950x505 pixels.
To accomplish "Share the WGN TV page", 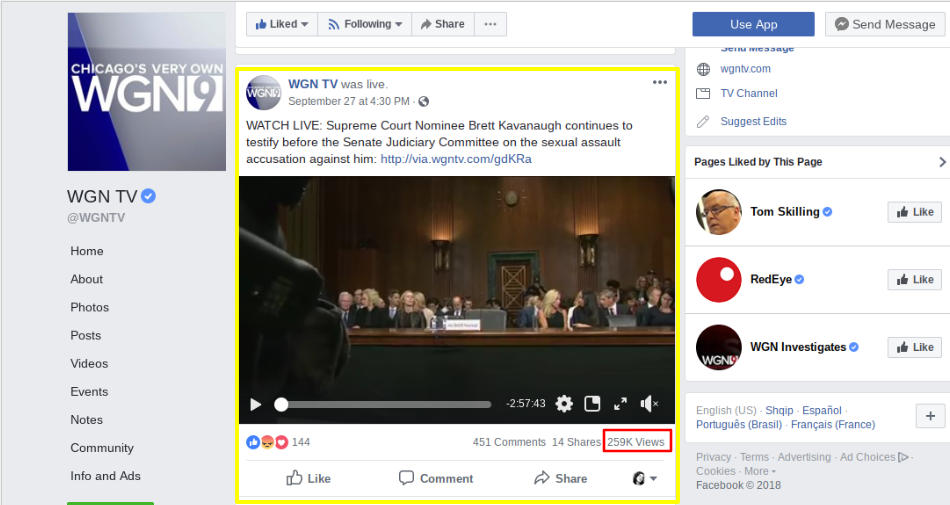I will point(443,24).
